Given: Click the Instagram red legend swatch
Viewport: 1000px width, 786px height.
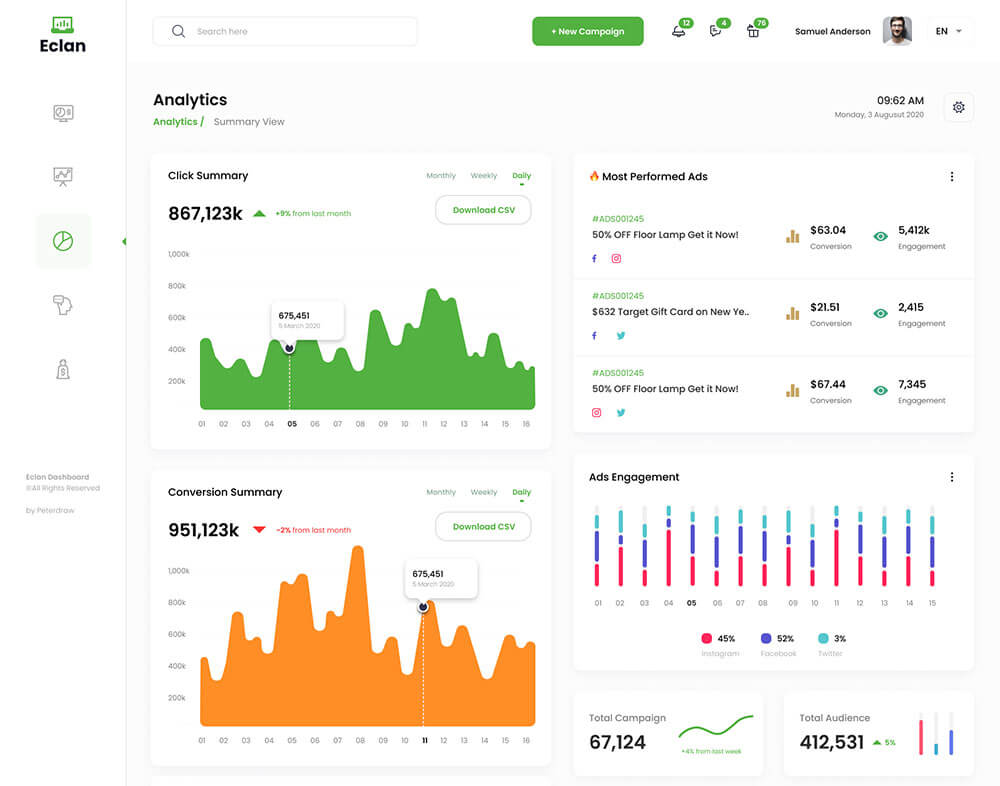Looking at the screenshot, I should [x=706, y=638].
